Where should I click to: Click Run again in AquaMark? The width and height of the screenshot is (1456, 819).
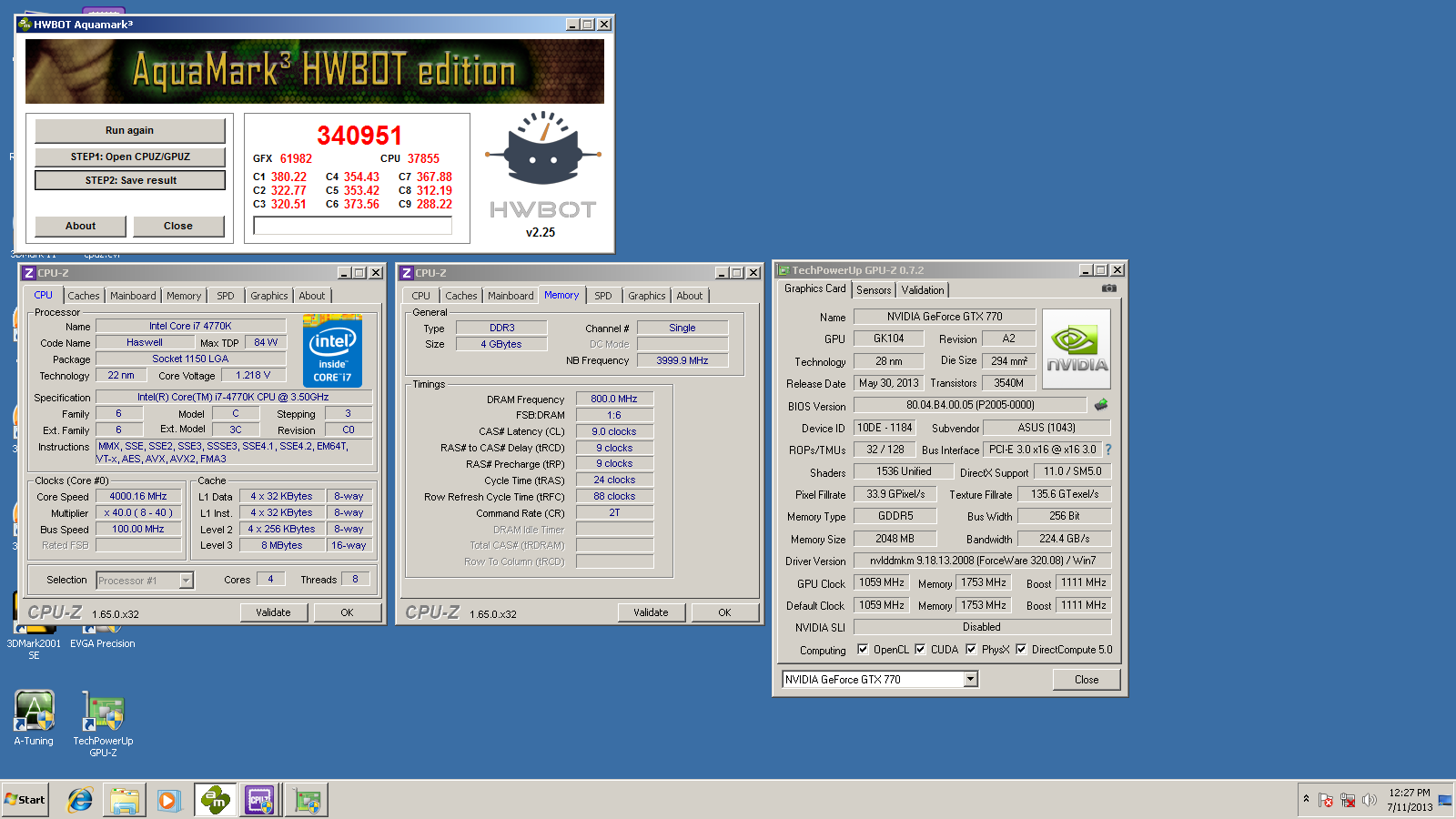(x=129, y=130)
